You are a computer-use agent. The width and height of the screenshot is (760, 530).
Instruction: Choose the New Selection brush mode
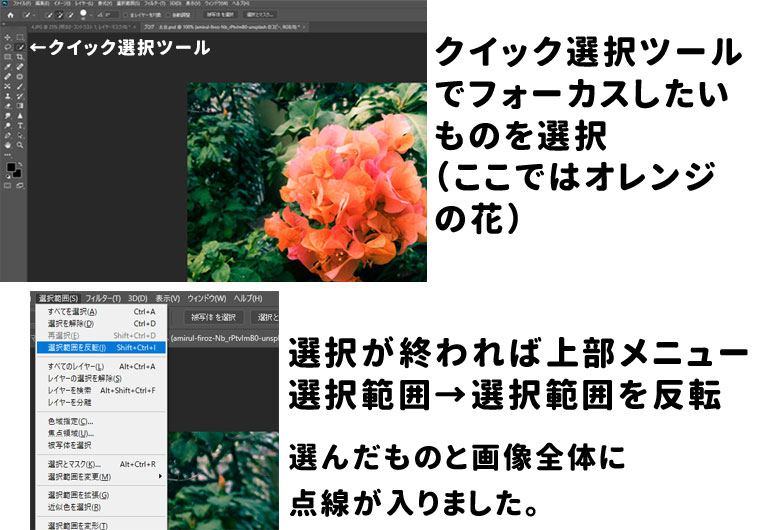pos(48,15)
